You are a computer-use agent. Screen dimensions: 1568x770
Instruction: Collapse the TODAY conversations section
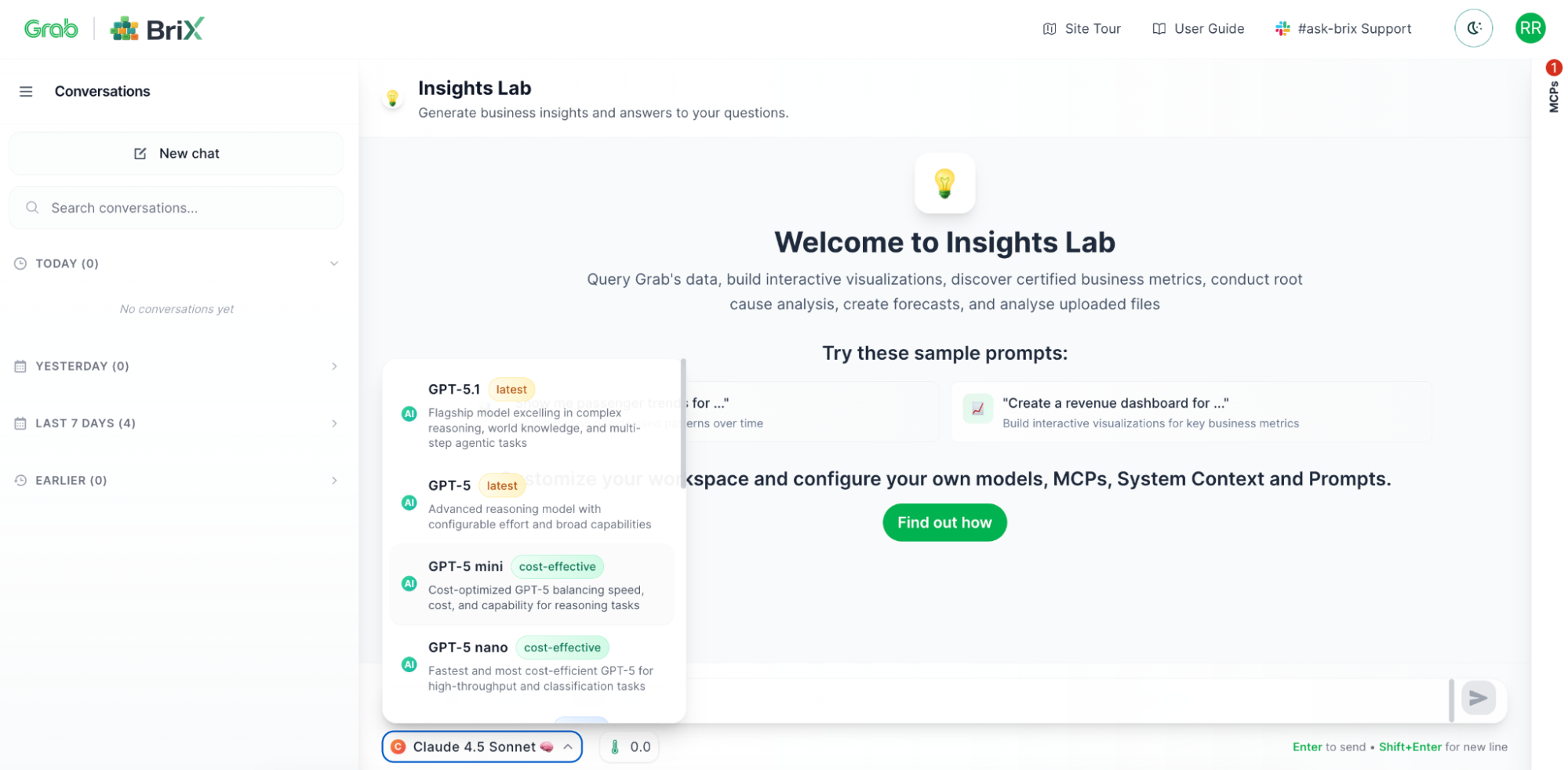[333, 263]
